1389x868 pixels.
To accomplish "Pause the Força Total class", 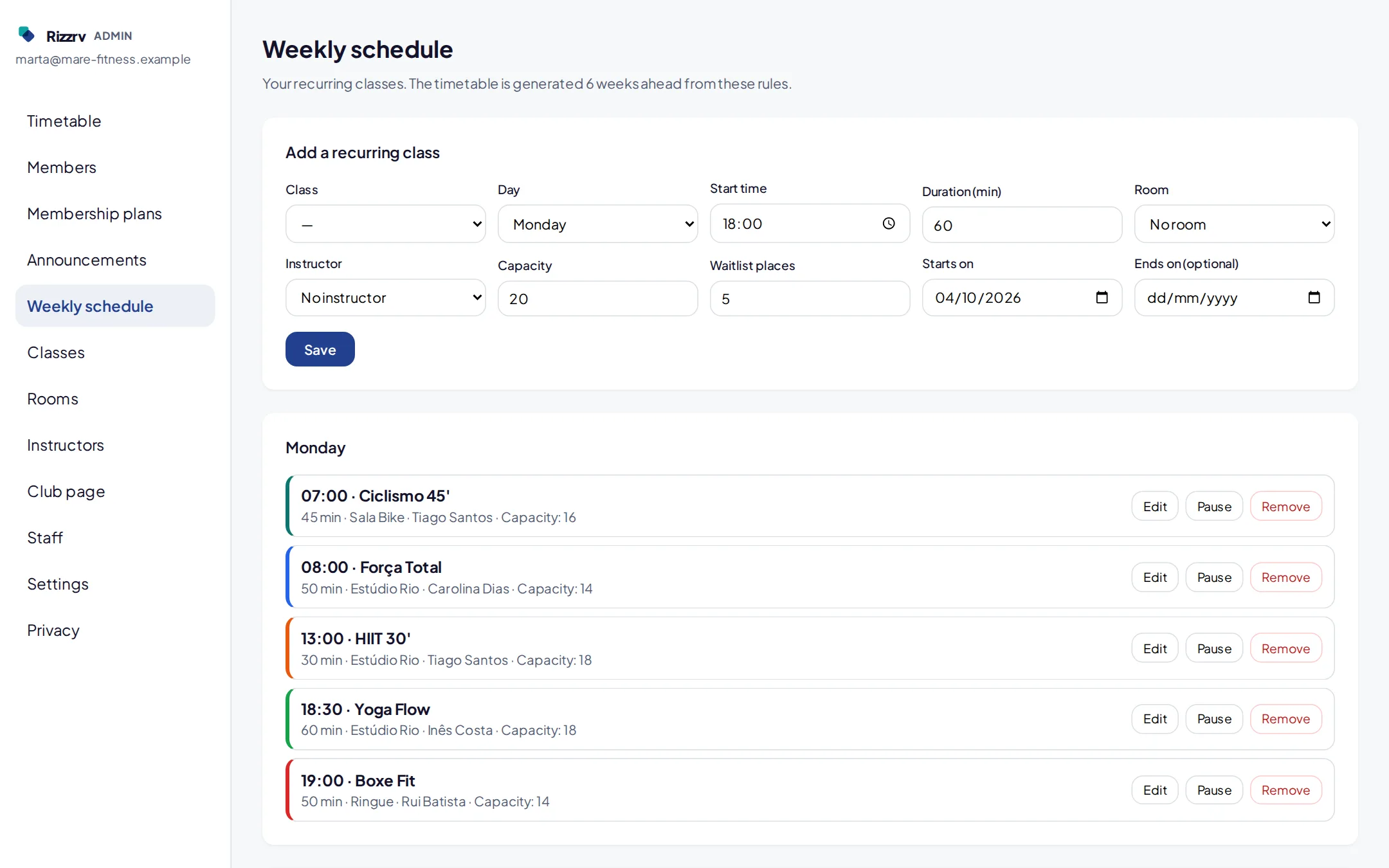I will tap(1213, 577).
